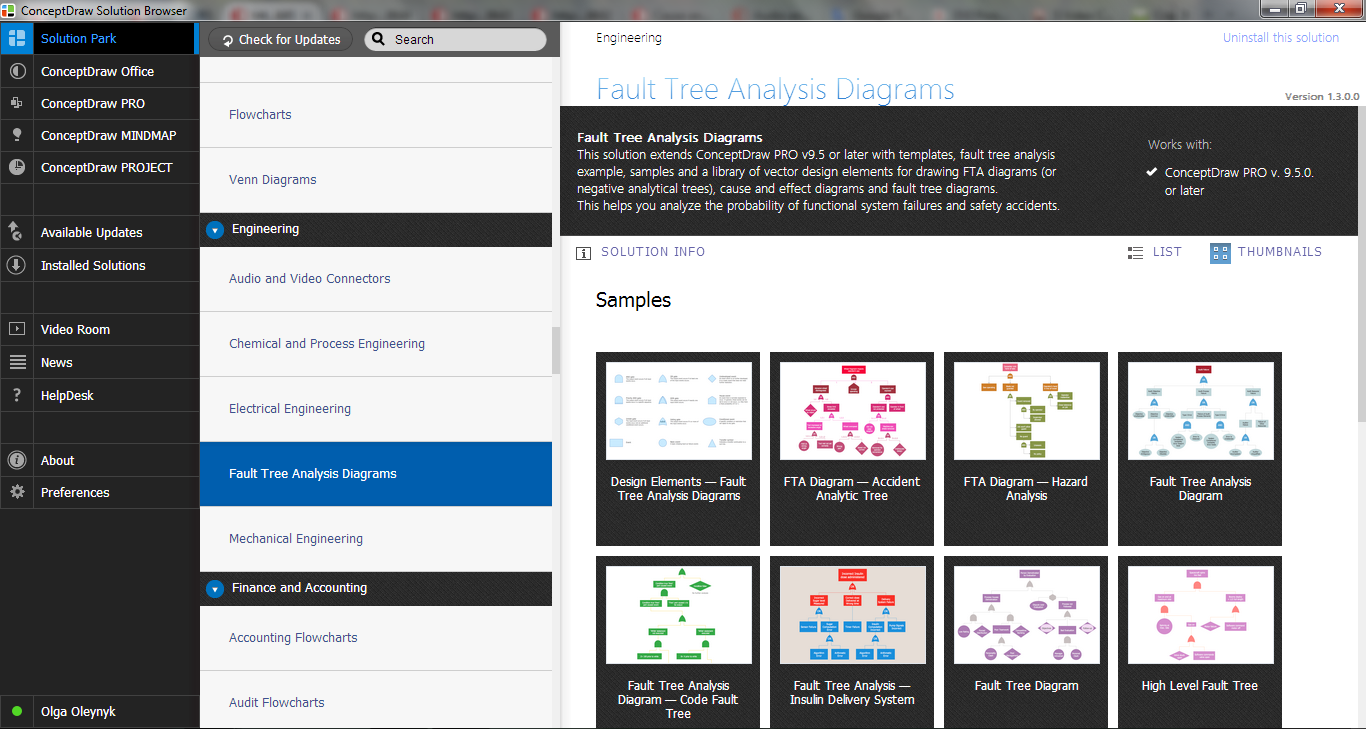The image size is (1366, 729).
Task: Switch to List view
Action: point(1154,252)
